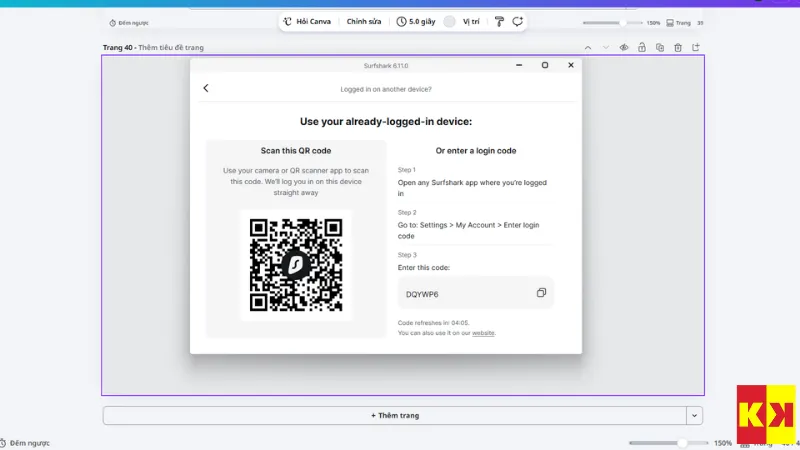Click the Use your already-logged-in device heading

[x=386, y=121]
